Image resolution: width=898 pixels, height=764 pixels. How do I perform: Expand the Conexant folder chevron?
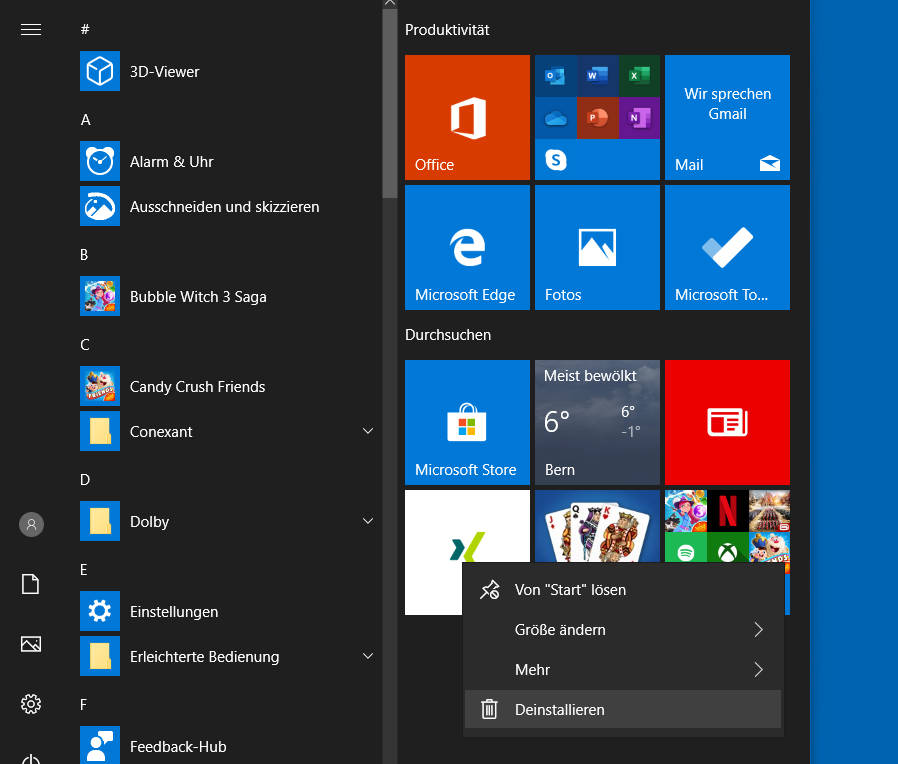[x=368, y=431]
